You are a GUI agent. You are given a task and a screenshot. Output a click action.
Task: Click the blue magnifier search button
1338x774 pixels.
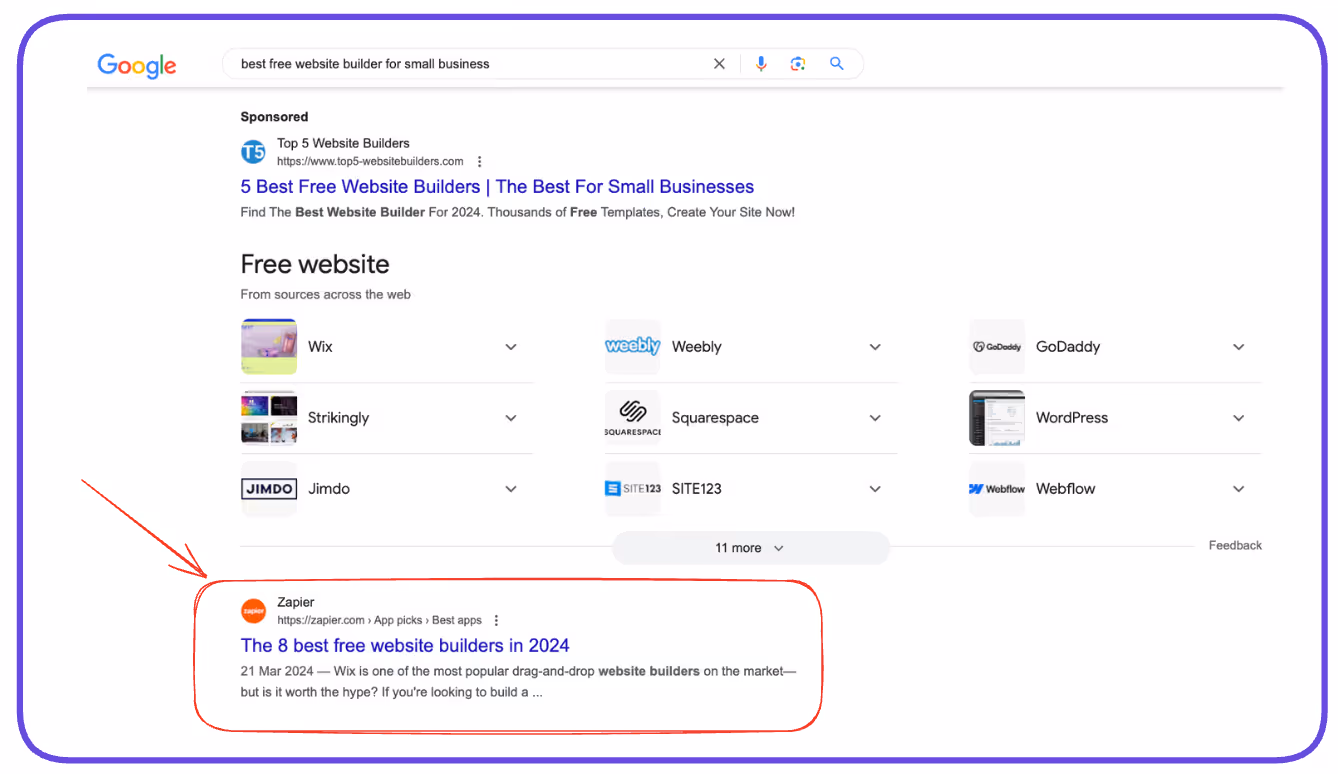pos(837,64)
